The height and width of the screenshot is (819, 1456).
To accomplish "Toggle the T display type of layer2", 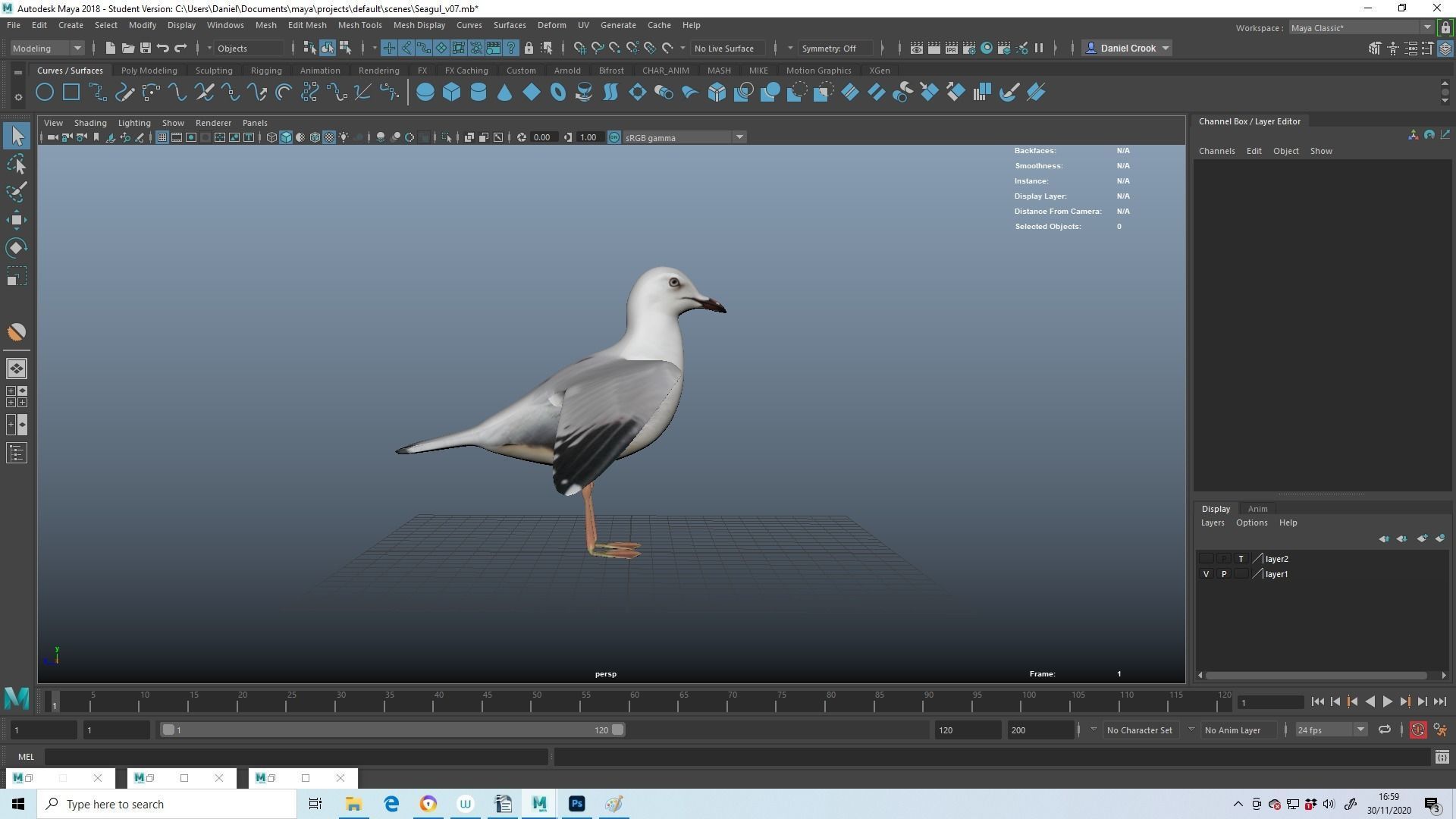I will 1241,559.
